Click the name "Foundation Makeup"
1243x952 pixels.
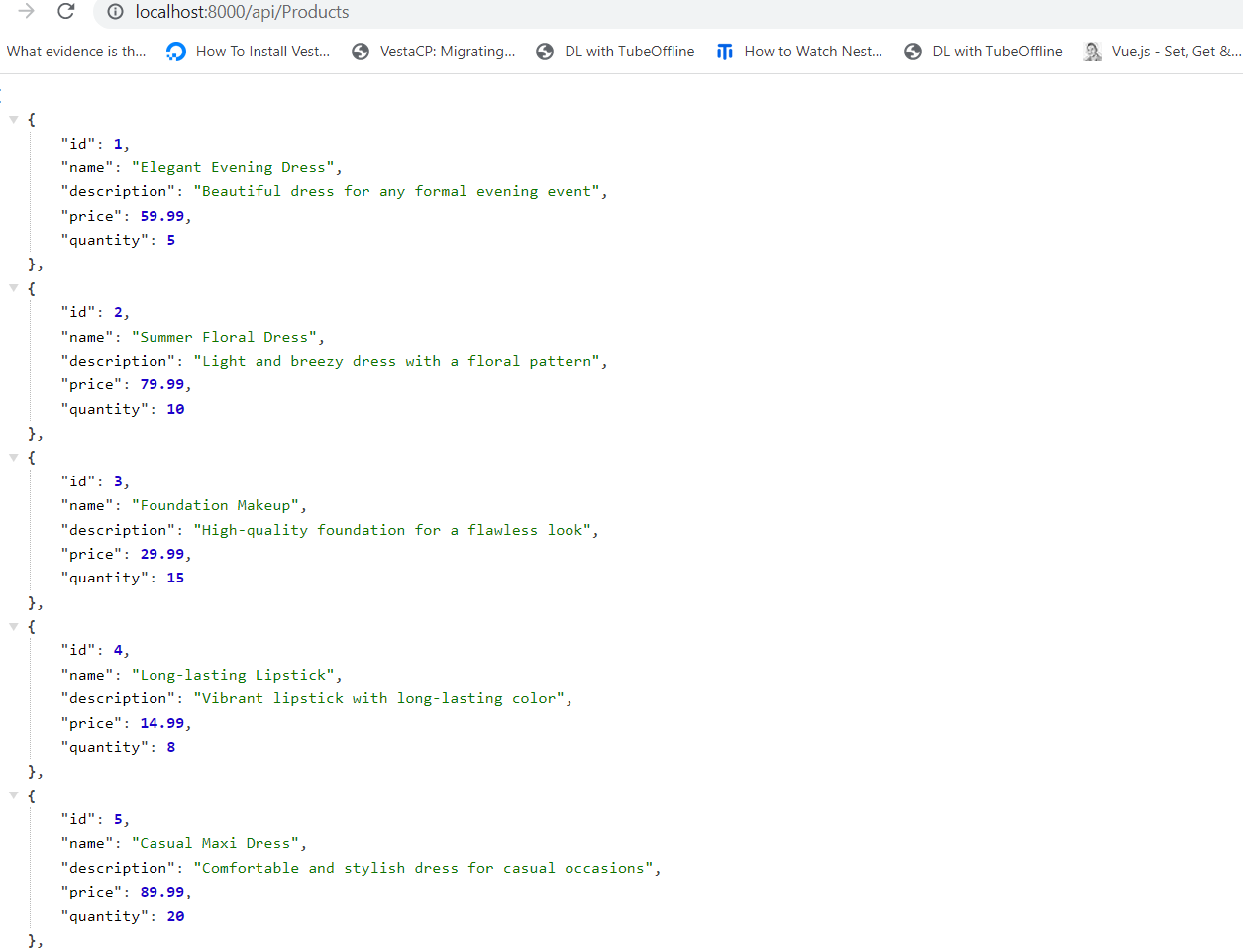215,505
